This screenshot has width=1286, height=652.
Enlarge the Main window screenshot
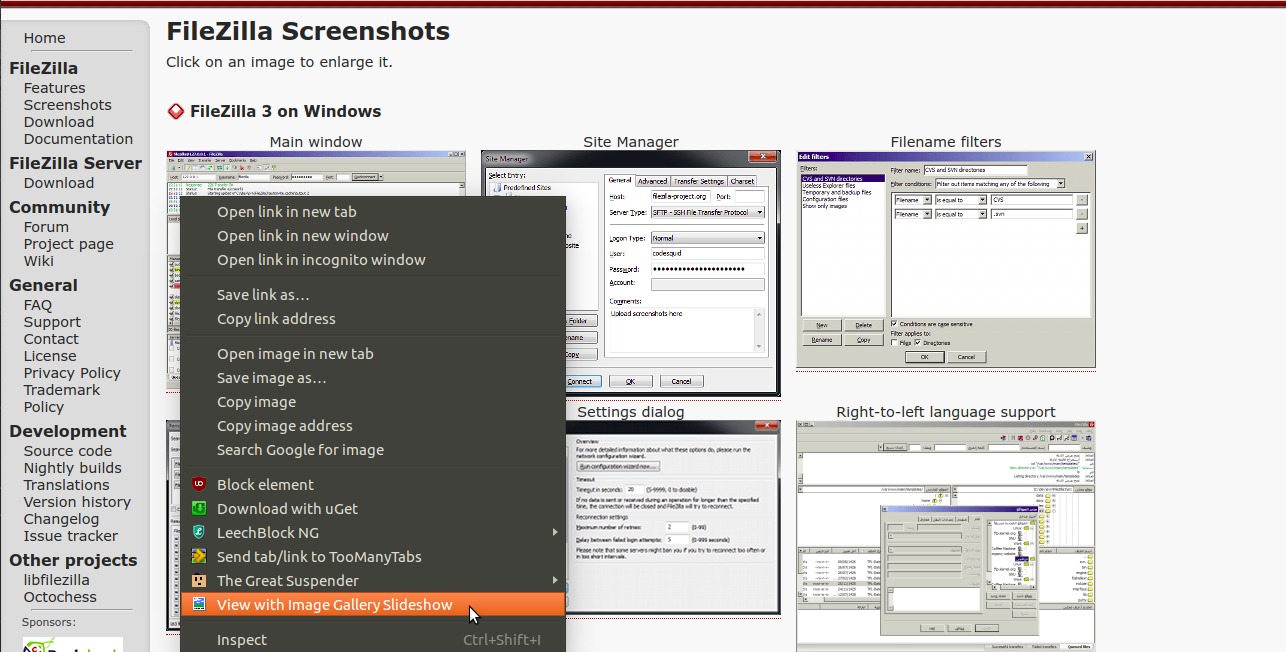pos(316,173)
